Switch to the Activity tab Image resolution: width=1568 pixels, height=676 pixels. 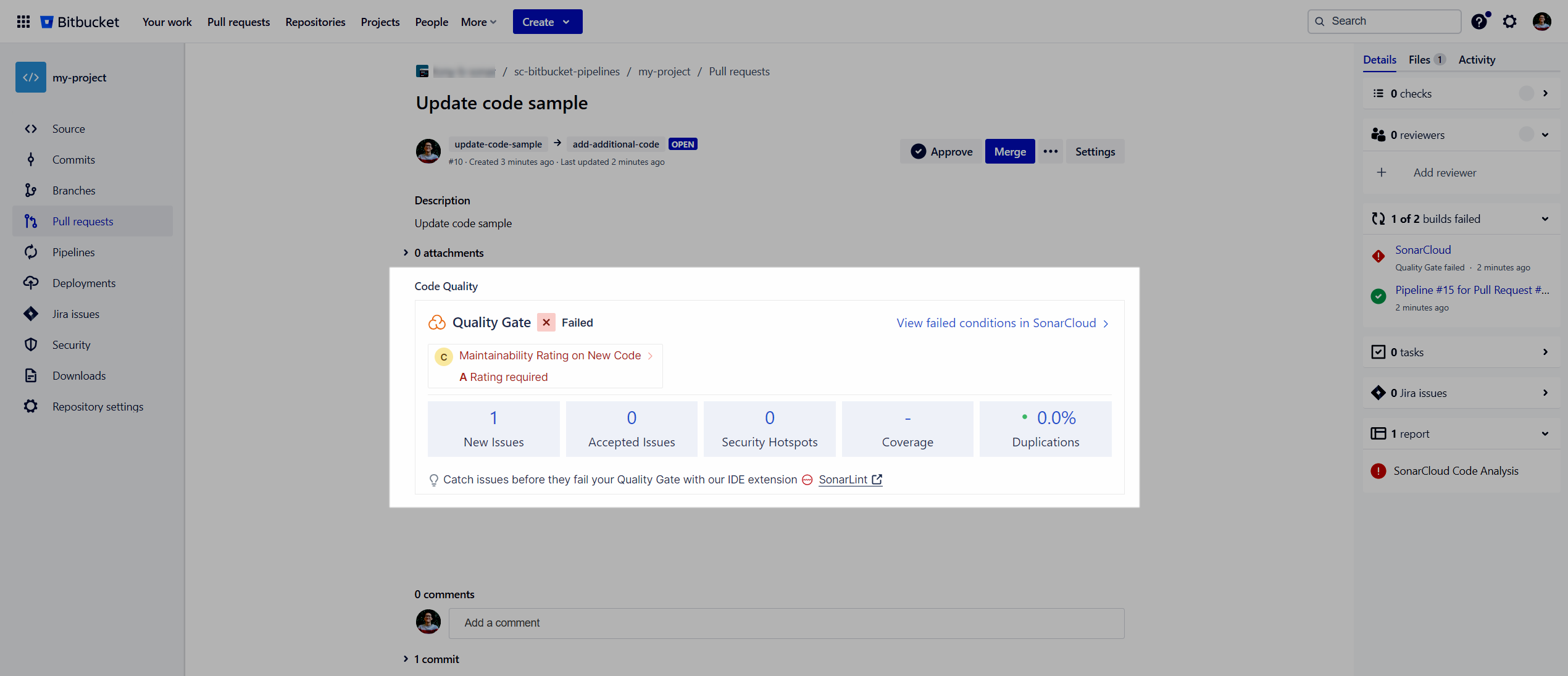(1477, 60)
